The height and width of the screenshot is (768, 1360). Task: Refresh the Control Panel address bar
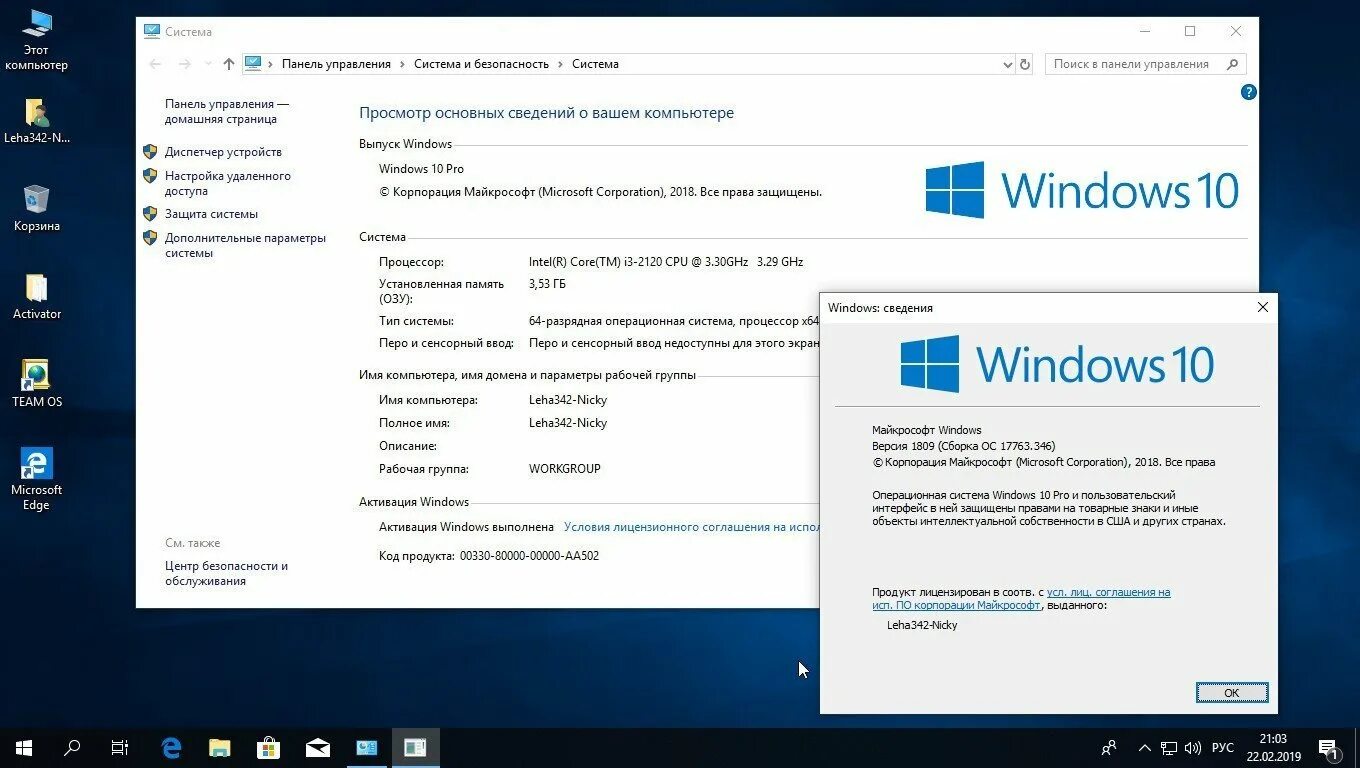pyautogui.click(x=1024, y=64)
